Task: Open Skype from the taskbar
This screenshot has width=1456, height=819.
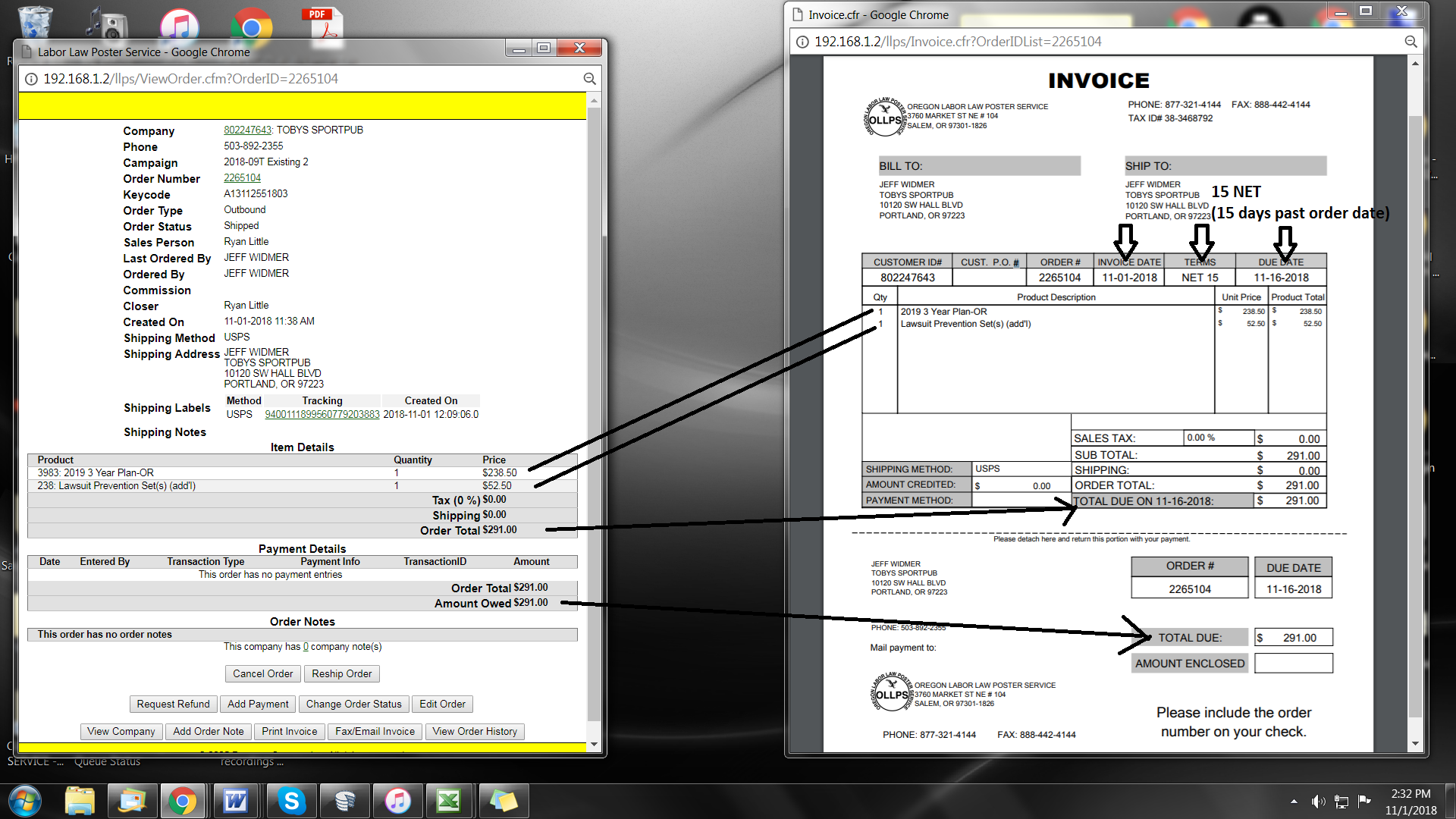Action: click(291, 801)
